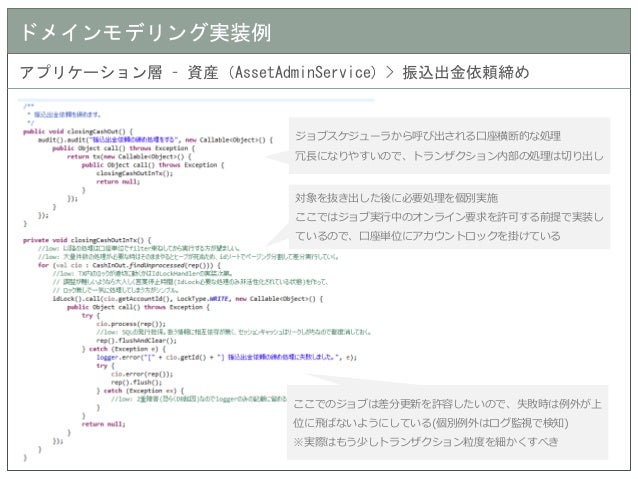The height and width of the screenshot is (479, 638).
Task: Click the callout line ジョブスケジューラから呼び出される口座横断的な処理
Action: click(x=428, y=136)
